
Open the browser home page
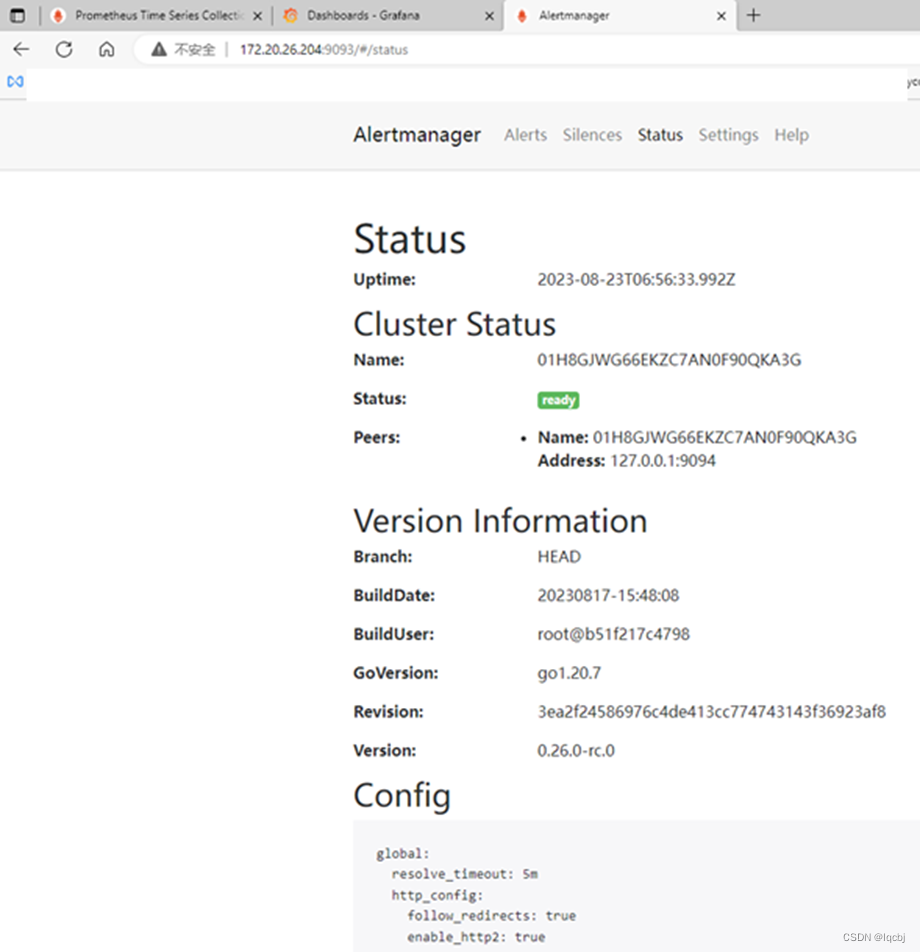[x=106, y=48]
